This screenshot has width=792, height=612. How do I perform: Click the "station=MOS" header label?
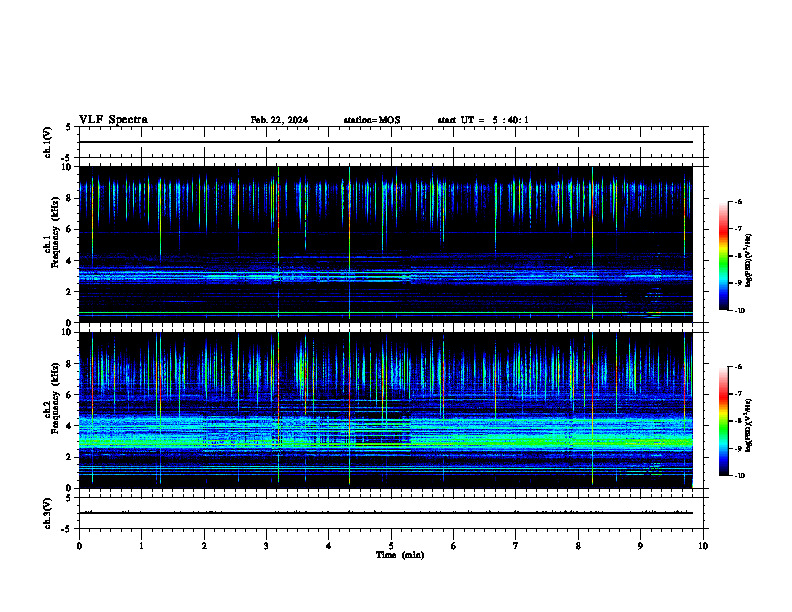[372, 120]
